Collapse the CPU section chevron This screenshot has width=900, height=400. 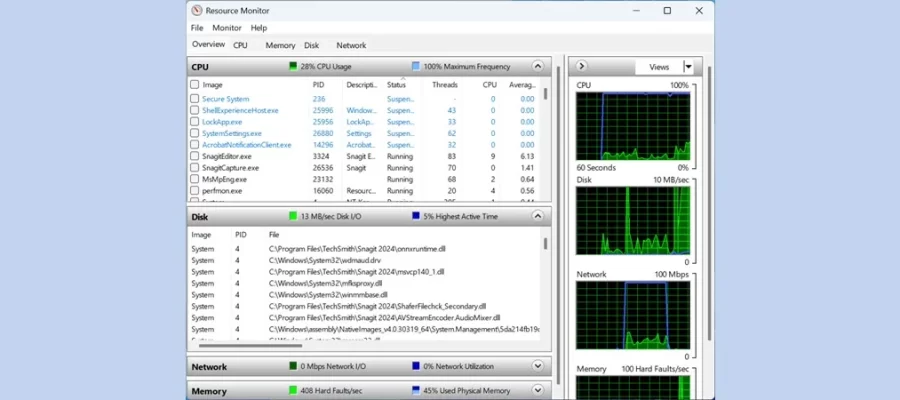point(537,66)
